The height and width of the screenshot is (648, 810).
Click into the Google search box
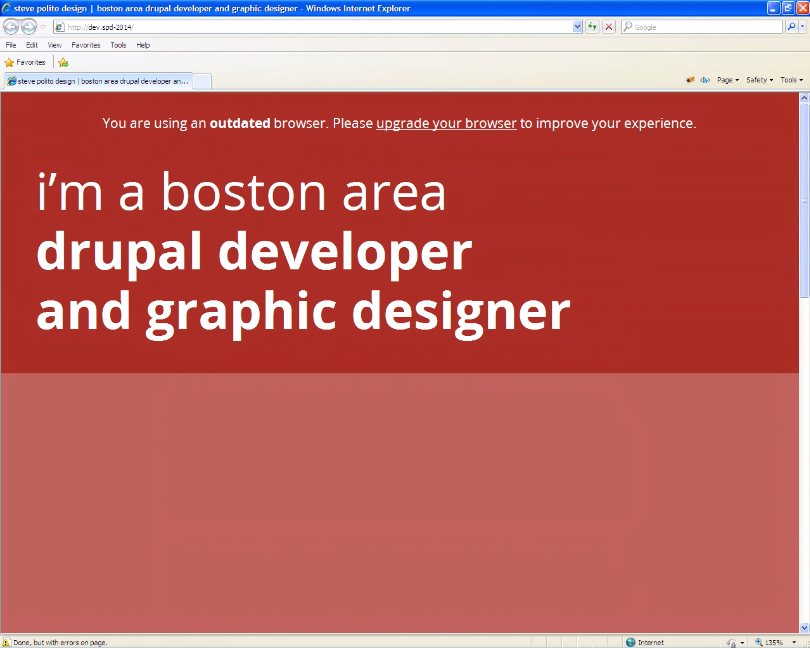coord(702,27)
